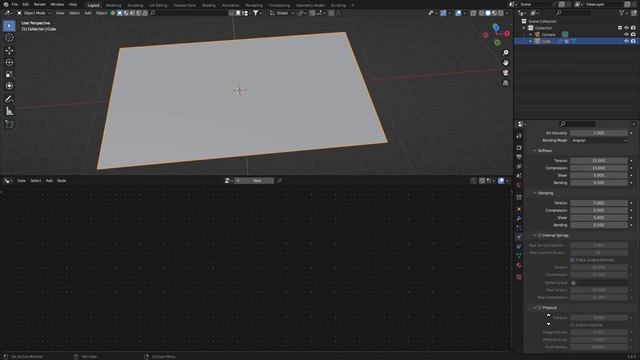Click the Blender logo menu icon

6,4
